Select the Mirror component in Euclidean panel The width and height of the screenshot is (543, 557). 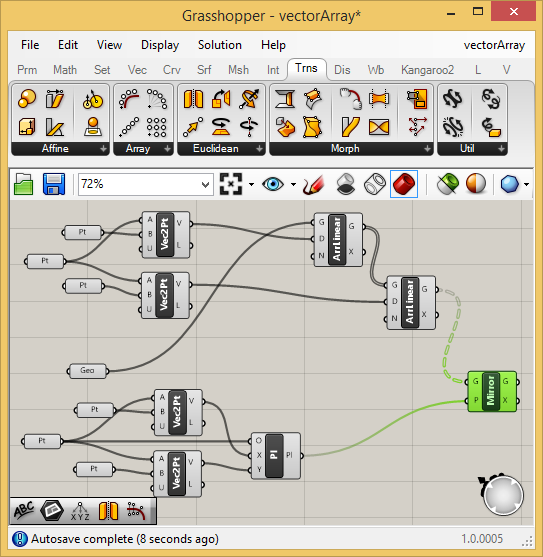coord(193,99)
